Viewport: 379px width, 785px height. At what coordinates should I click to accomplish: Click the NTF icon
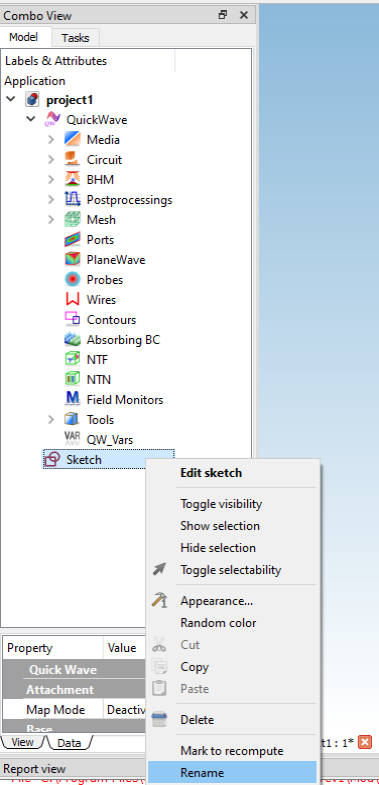pyautogui.click(x=73, y=360)
